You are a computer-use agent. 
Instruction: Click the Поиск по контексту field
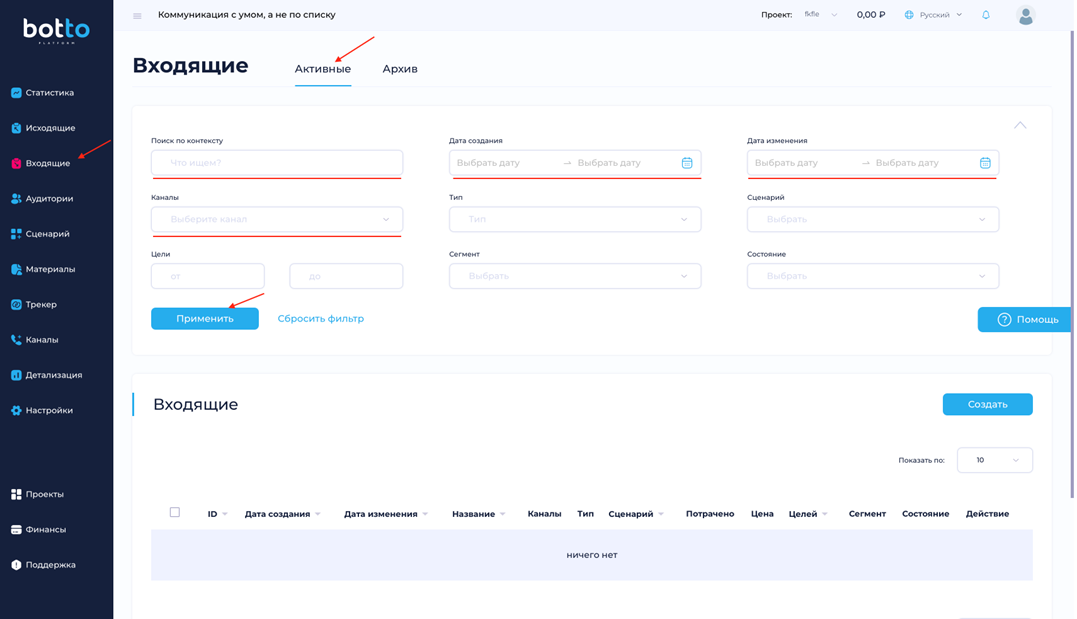point(277,163)
